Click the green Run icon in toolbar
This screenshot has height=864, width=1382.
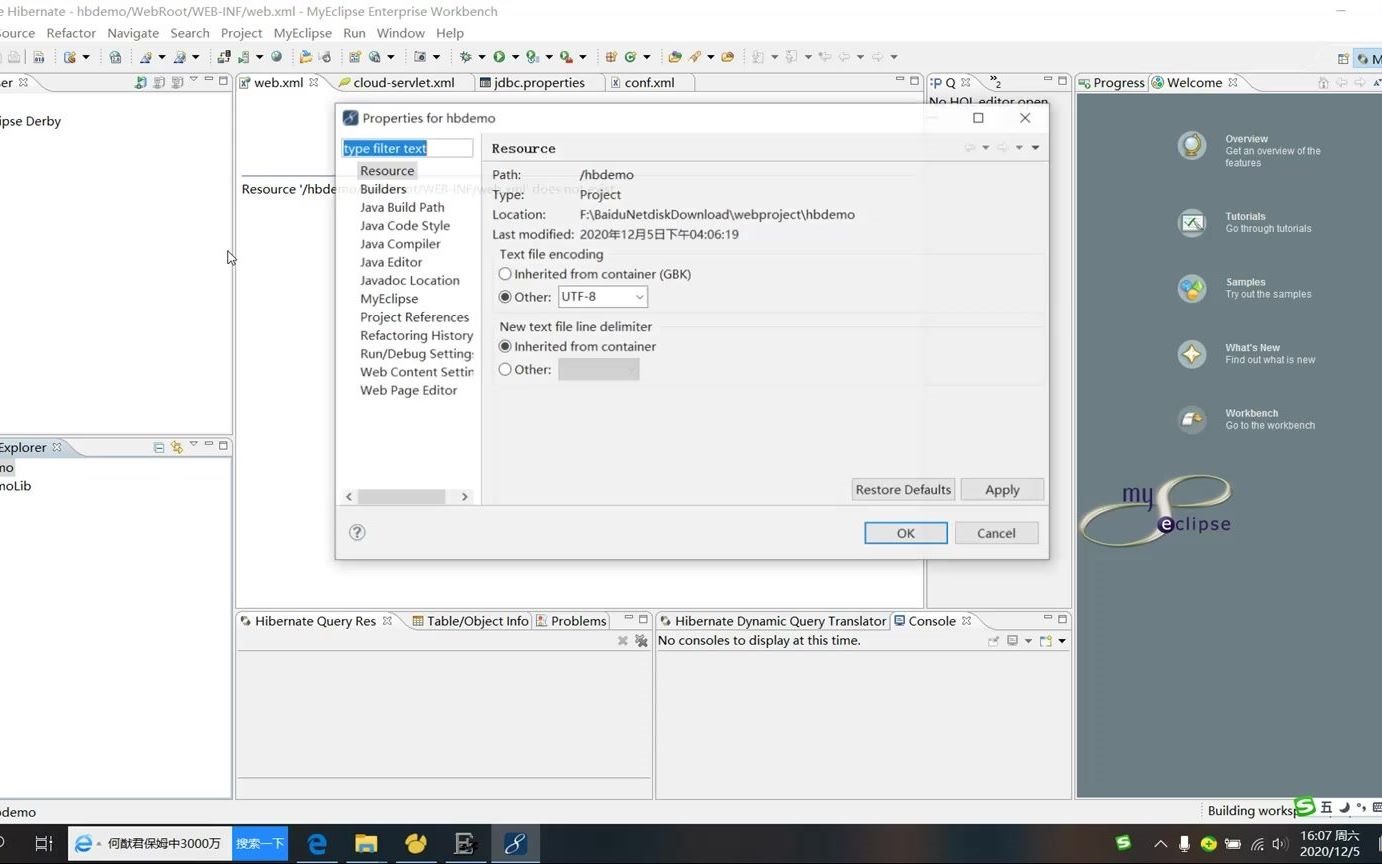click(499, 57)
